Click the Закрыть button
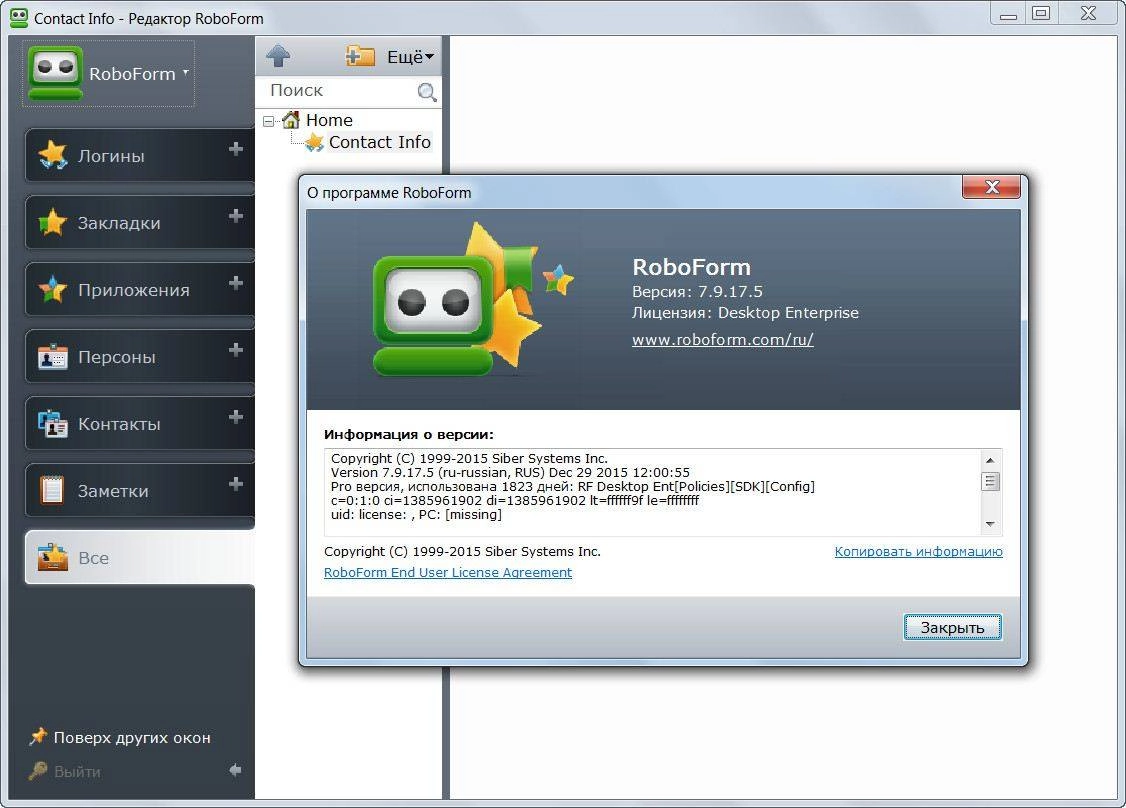Screen dimensions: 1126x808 pyautogui.click(x=952, y=628)
